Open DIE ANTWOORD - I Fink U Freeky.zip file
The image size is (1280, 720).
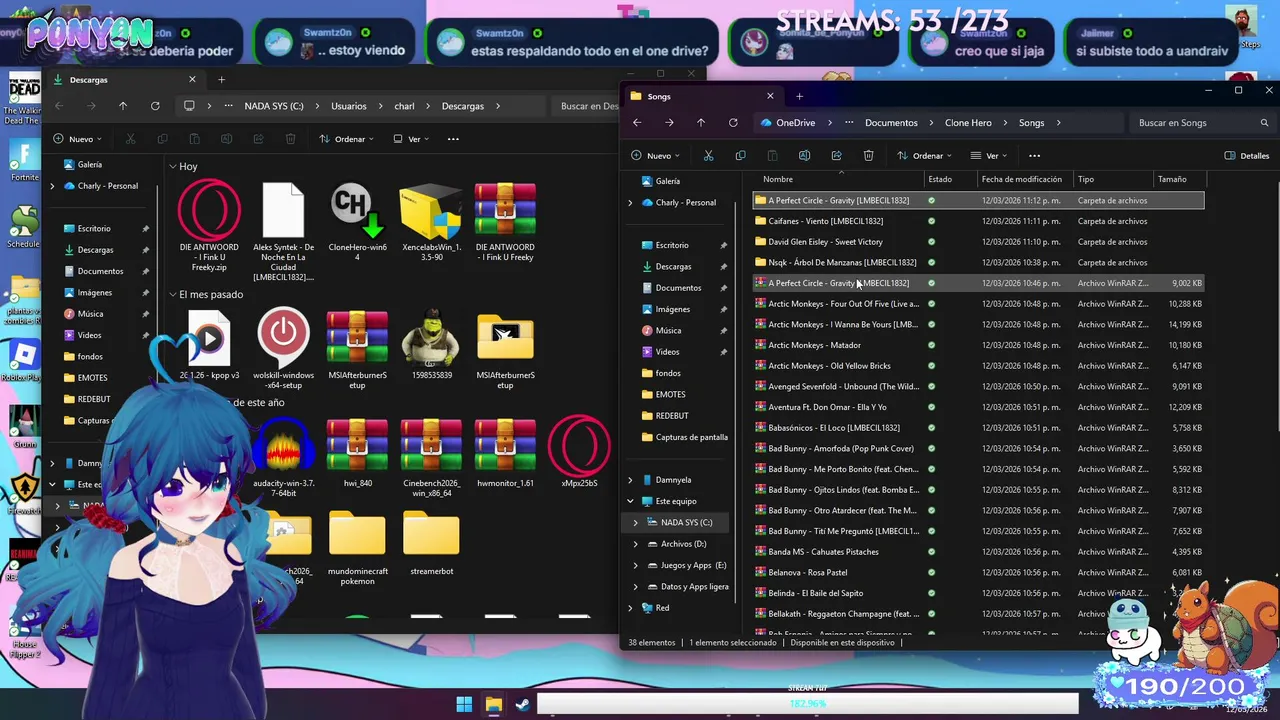pyautogui.click(x=209, y=224)
